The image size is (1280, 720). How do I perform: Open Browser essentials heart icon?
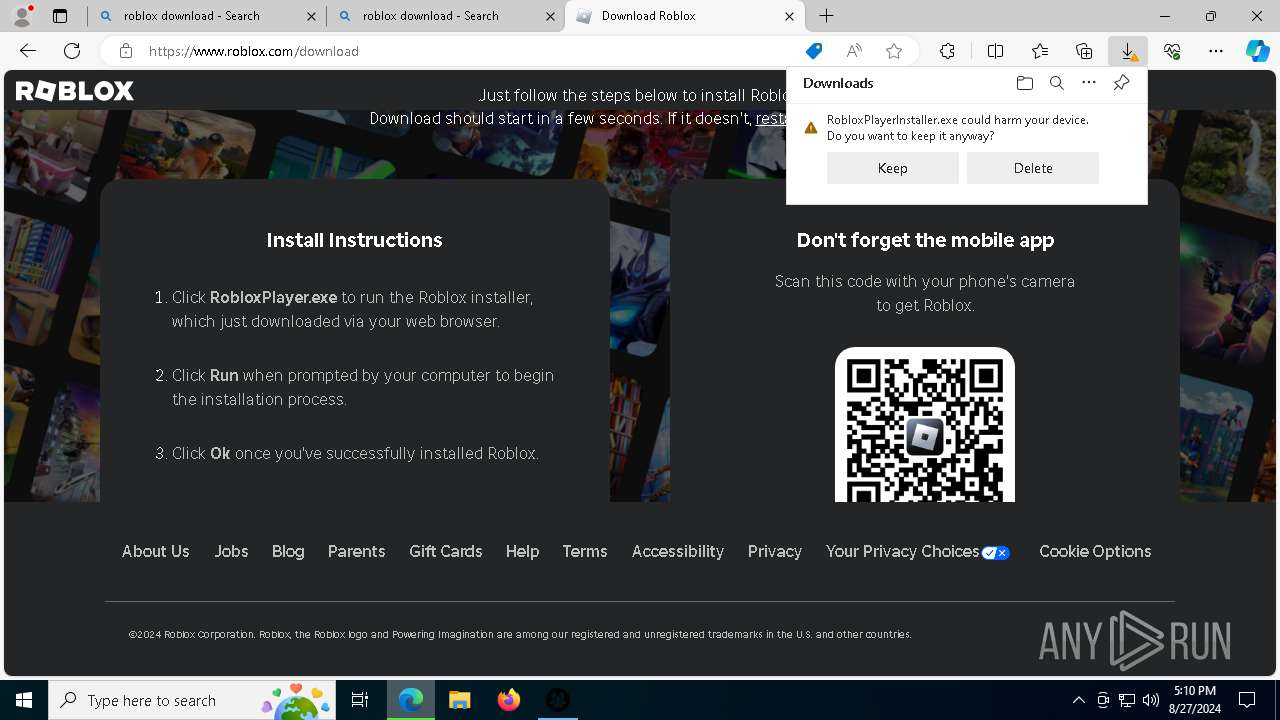coord(1172,51)
